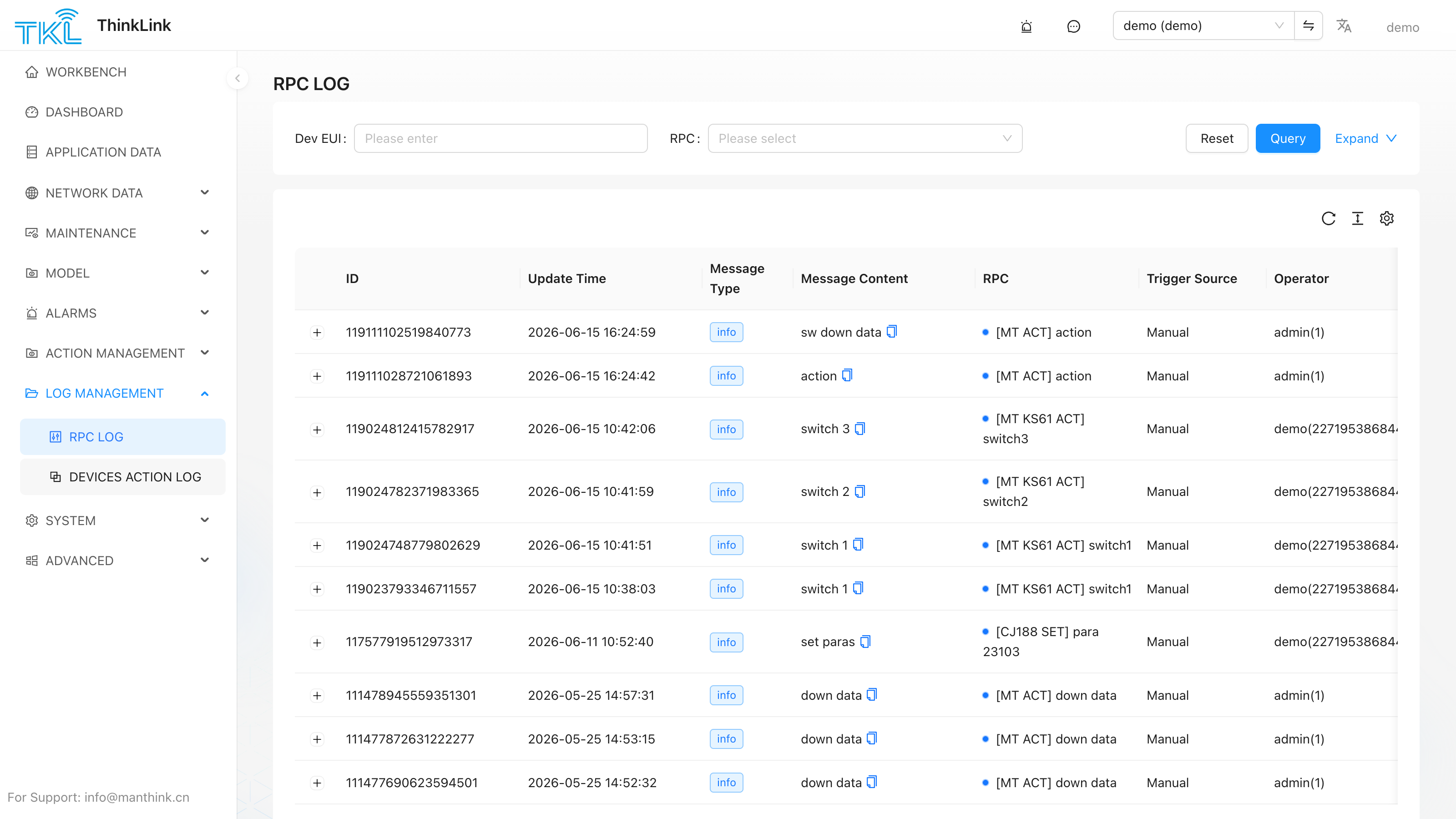Click info tag in 16:24:59 row
1456x819 pixels.
pos(726,332)
